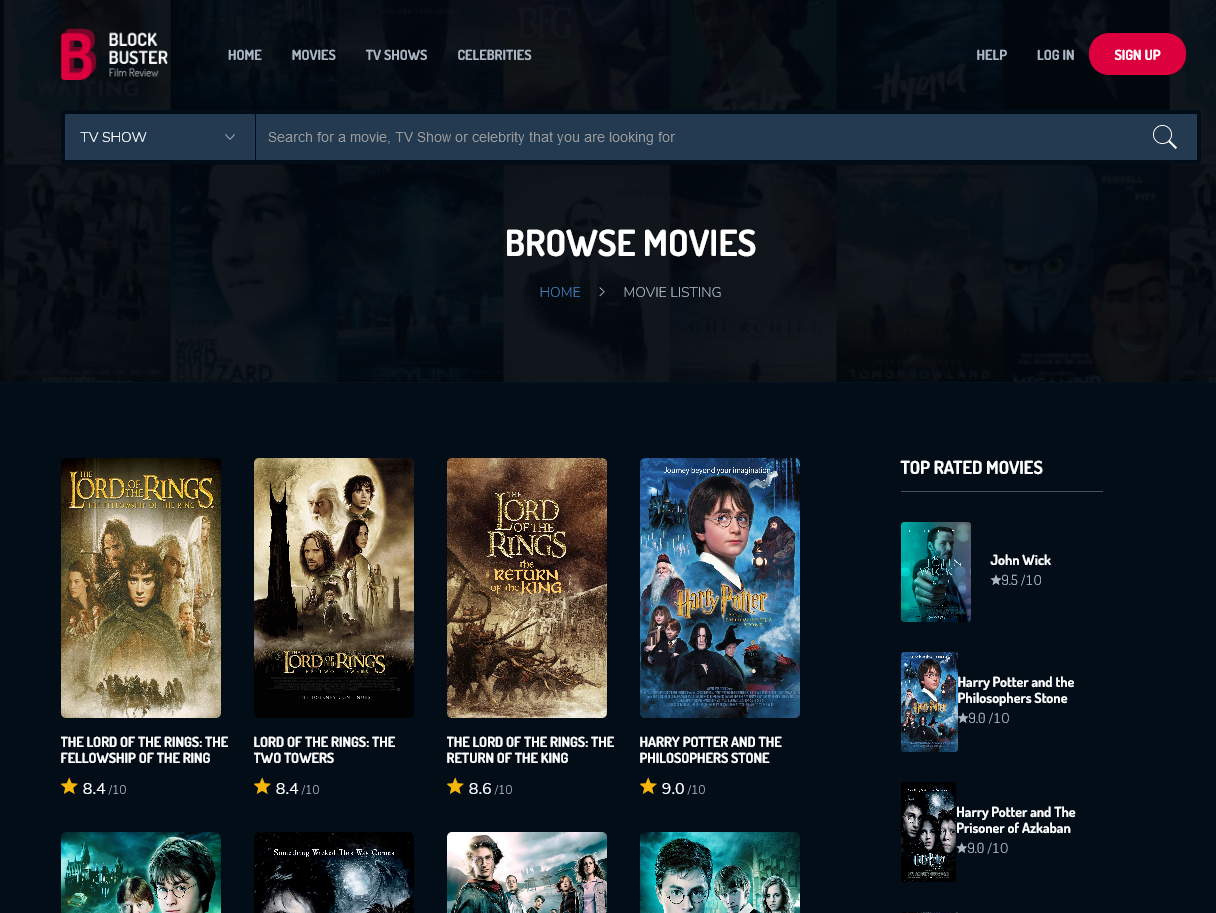Open John Wick thumbnail in Top Rated
The height and width of the screenshot is (913, 1216).
click(936, 572)
